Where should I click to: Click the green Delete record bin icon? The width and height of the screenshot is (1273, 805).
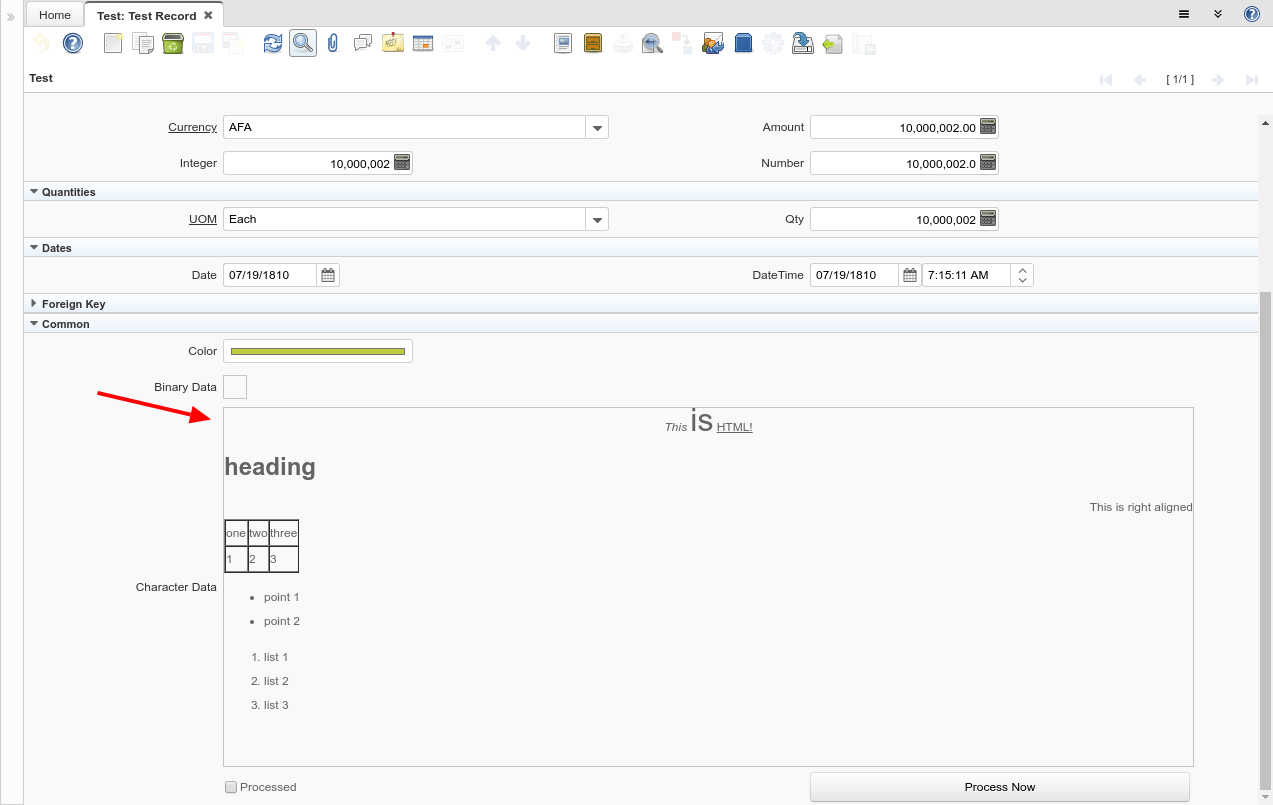[173, 43]
